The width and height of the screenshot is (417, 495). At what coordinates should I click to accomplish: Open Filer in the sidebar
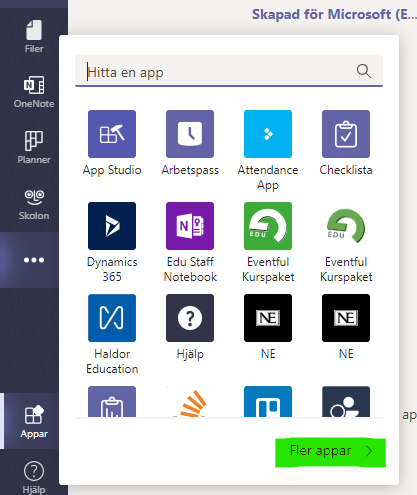[x=34, y=36]
